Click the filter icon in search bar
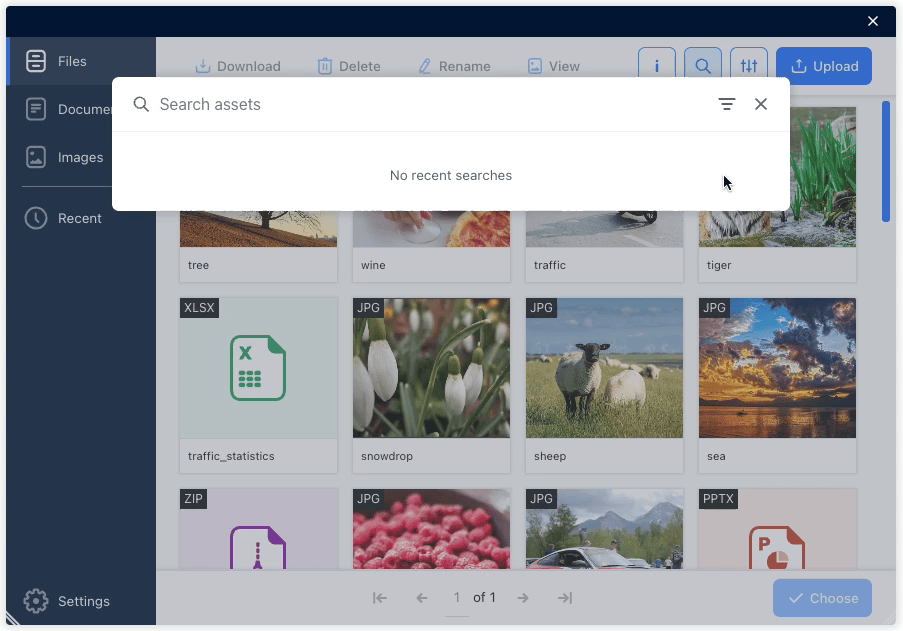The height and width of the screenshot is (631, 903). coord(727,104)
